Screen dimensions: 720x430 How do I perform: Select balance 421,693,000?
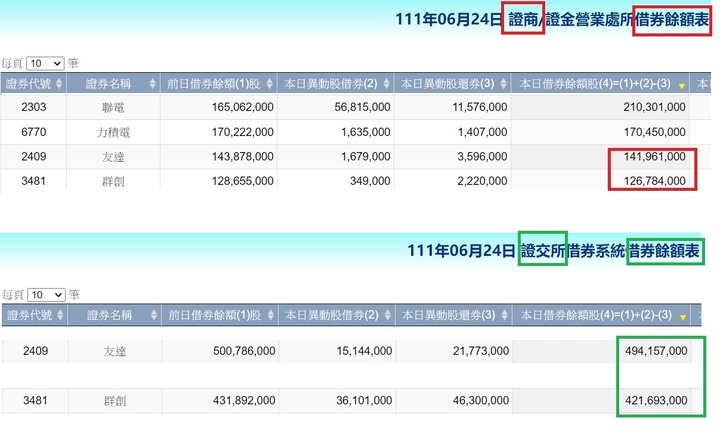tap(656, 400)
